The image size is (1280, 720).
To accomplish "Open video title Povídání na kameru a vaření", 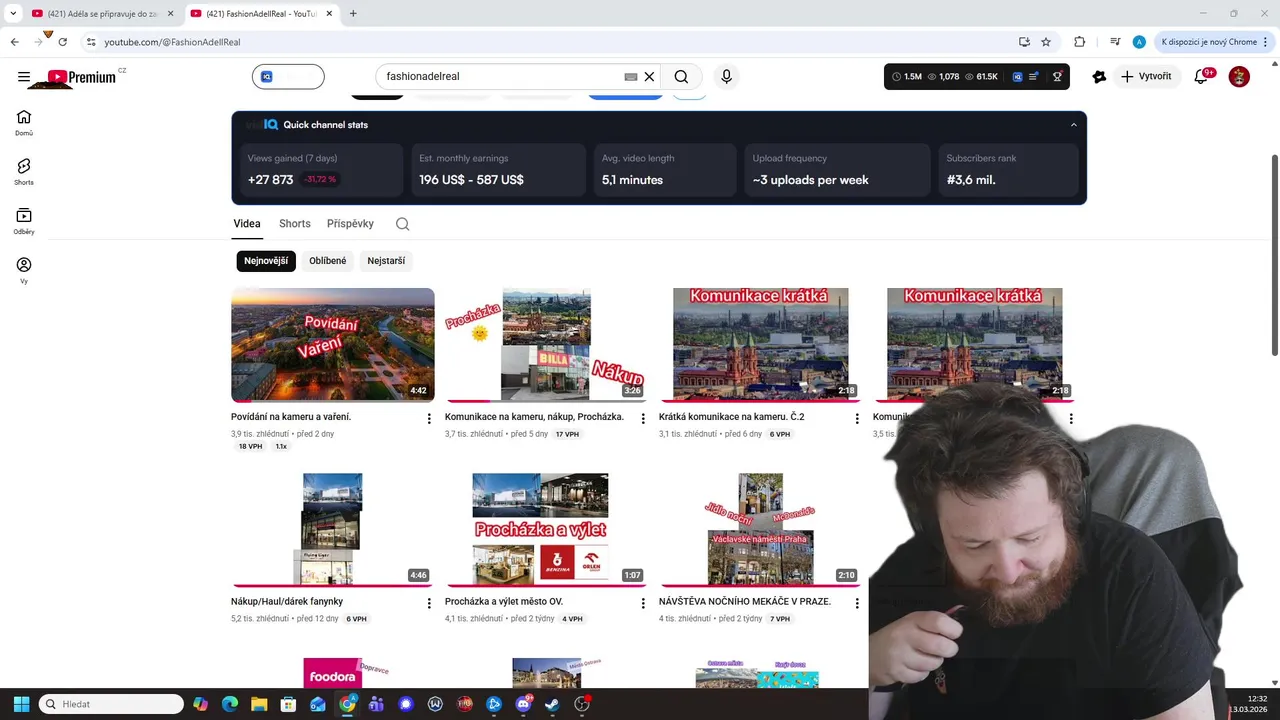I will pyautogui.click(x=291, y=417).
